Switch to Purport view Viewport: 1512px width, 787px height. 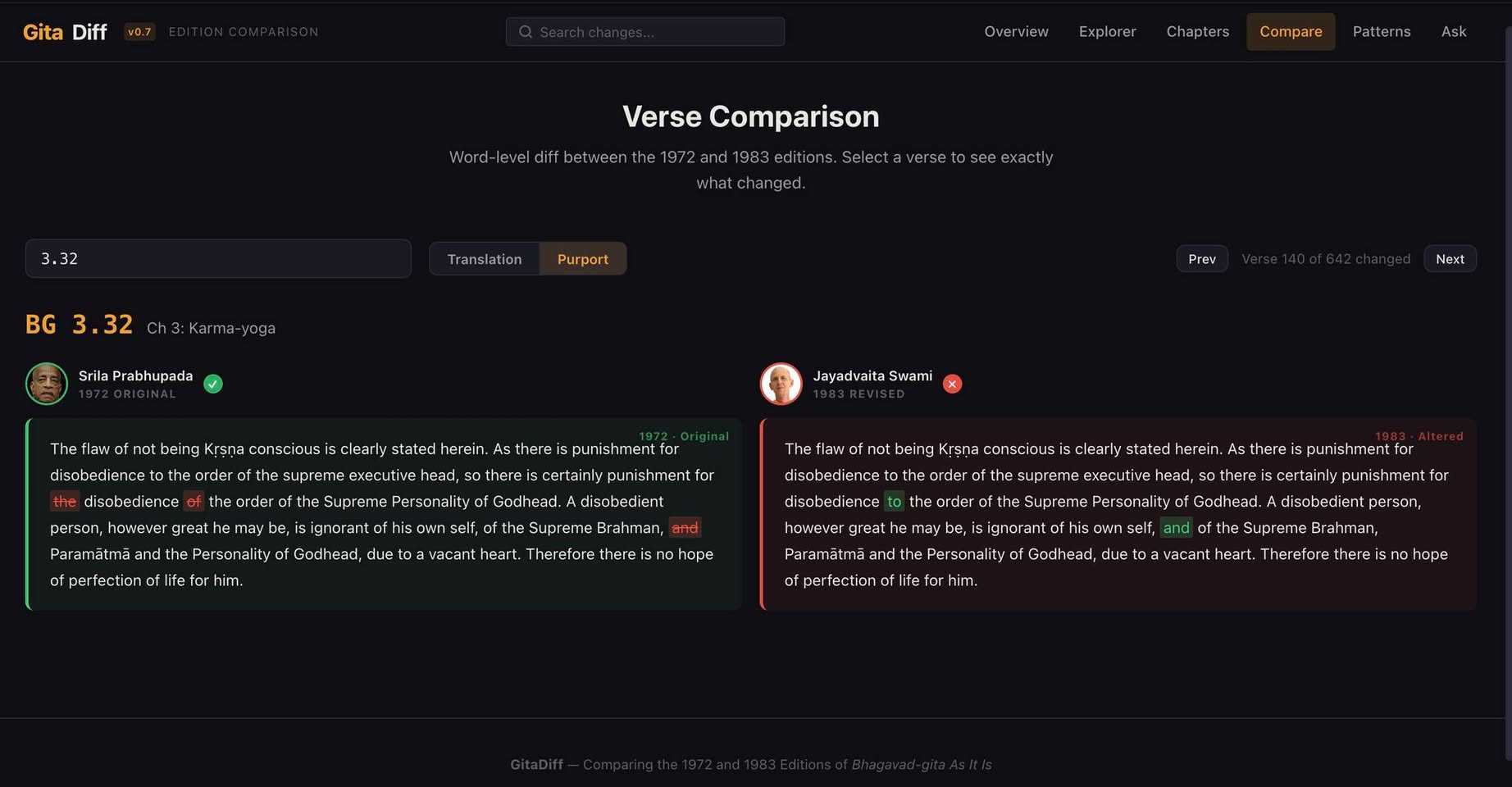583,259
